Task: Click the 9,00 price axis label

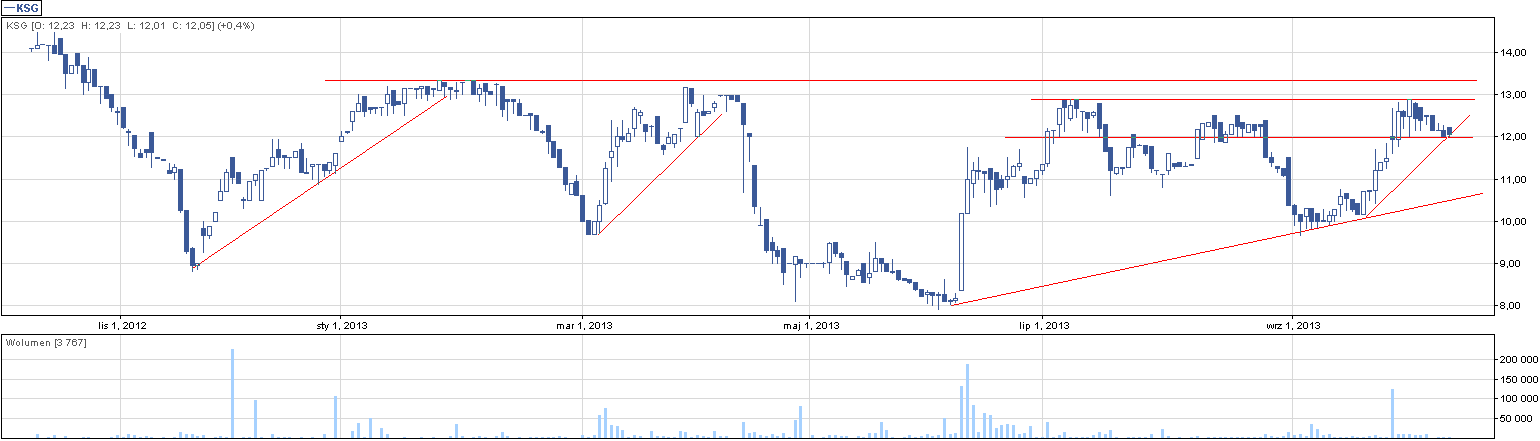Action: (1512, 263)
